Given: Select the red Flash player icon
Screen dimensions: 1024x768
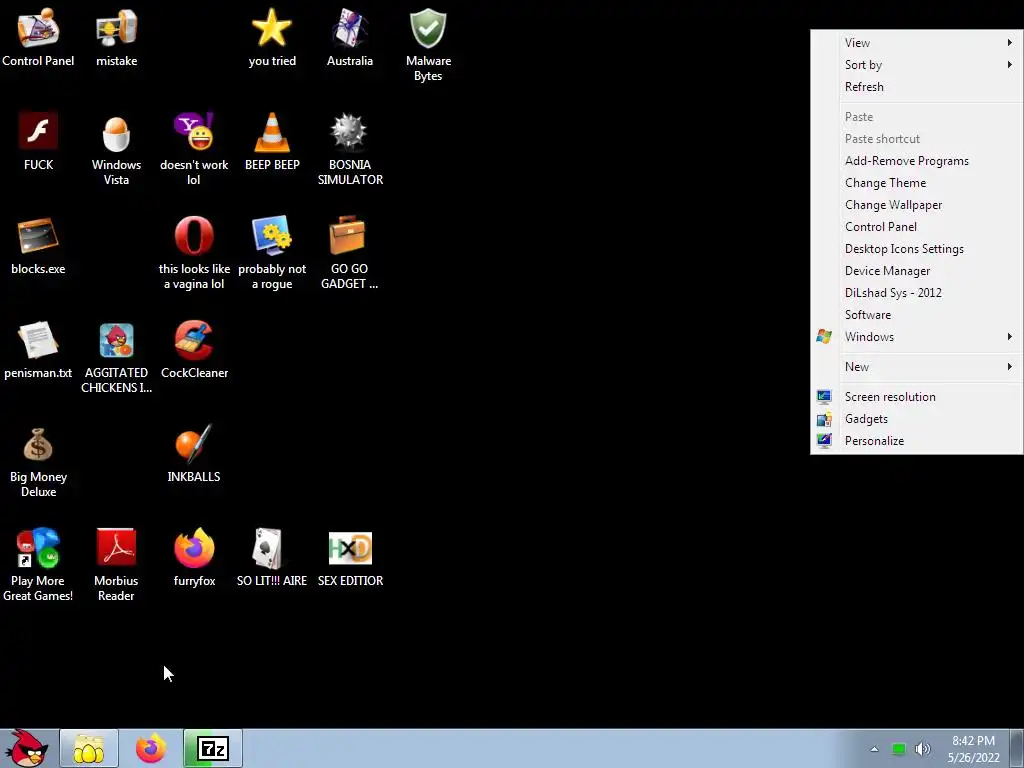Looking at the screenshot, I should 38,142.
